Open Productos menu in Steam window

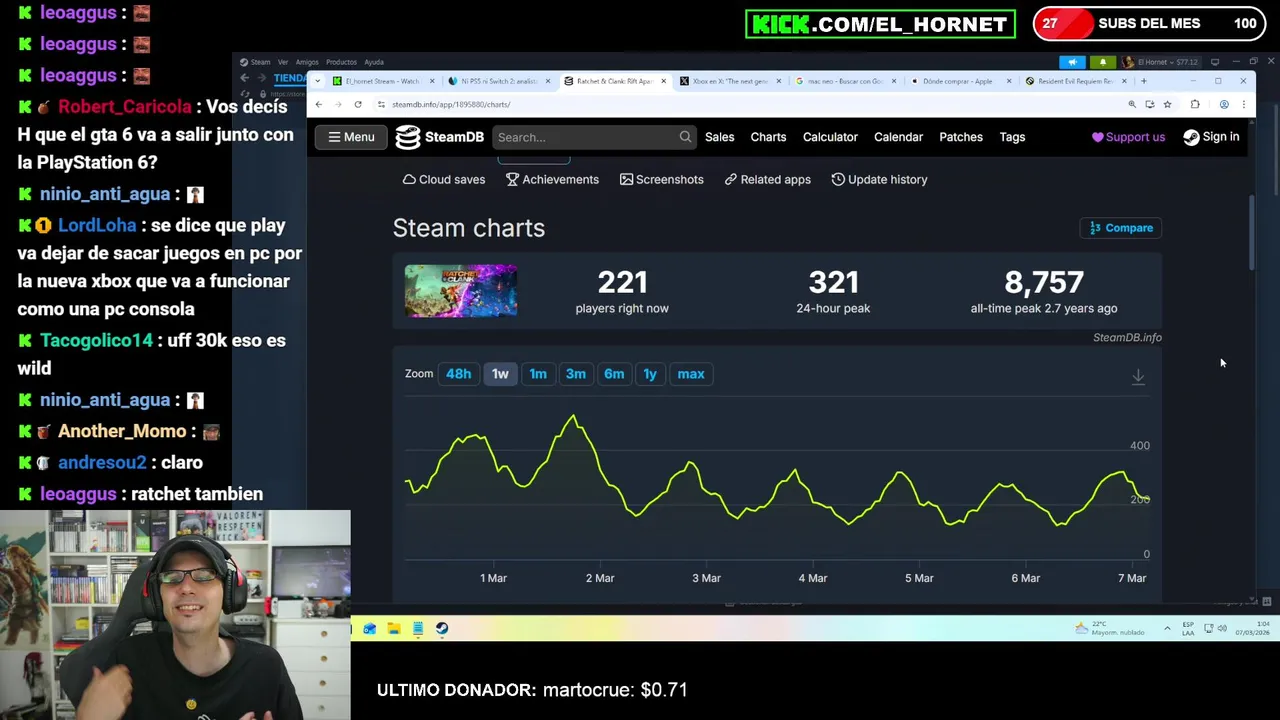[x=341, y=62]
